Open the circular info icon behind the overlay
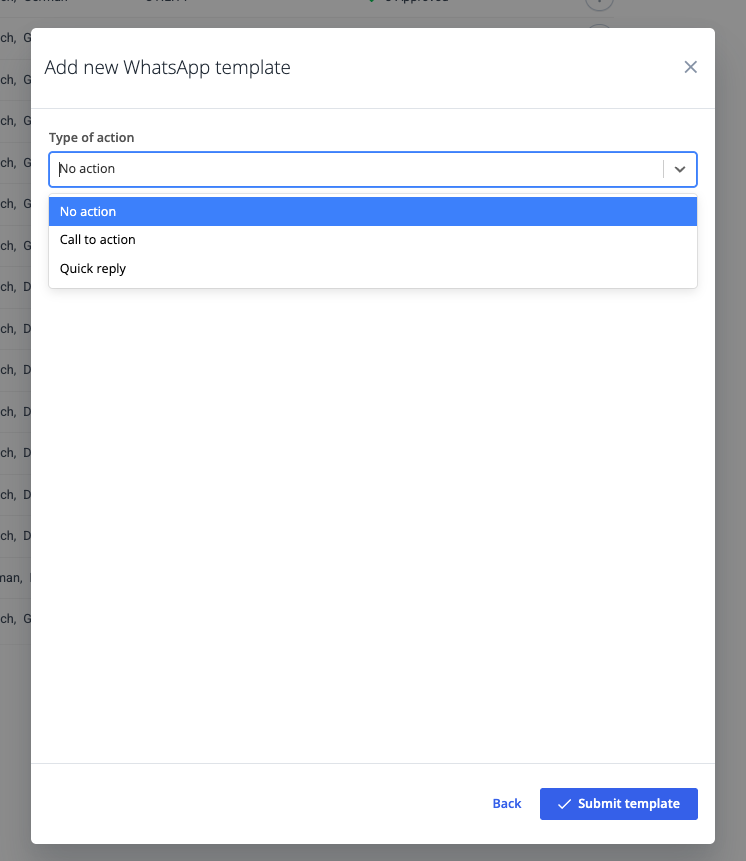Image resolution: width=746 pixels, height=861 pixels. coord(599,4)
